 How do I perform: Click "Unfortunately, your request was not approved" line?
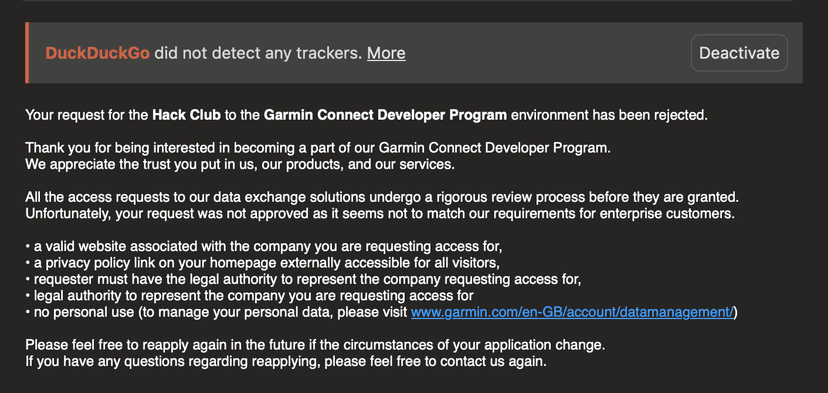[380, 214]
